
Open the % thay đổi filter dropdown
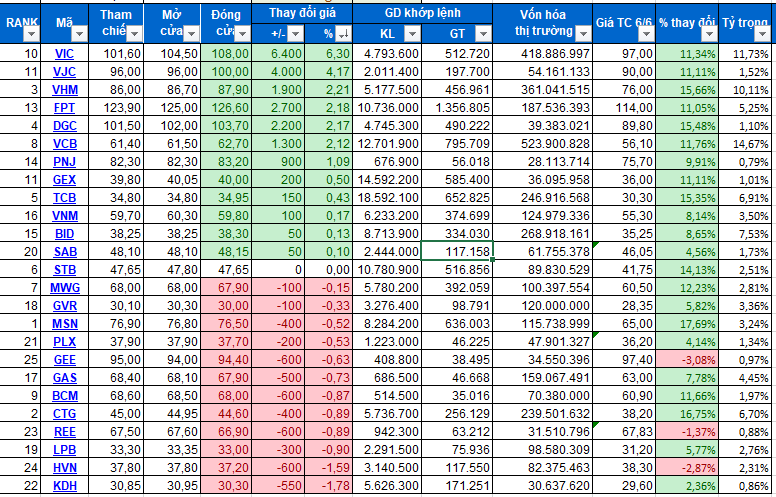[709, 34]
